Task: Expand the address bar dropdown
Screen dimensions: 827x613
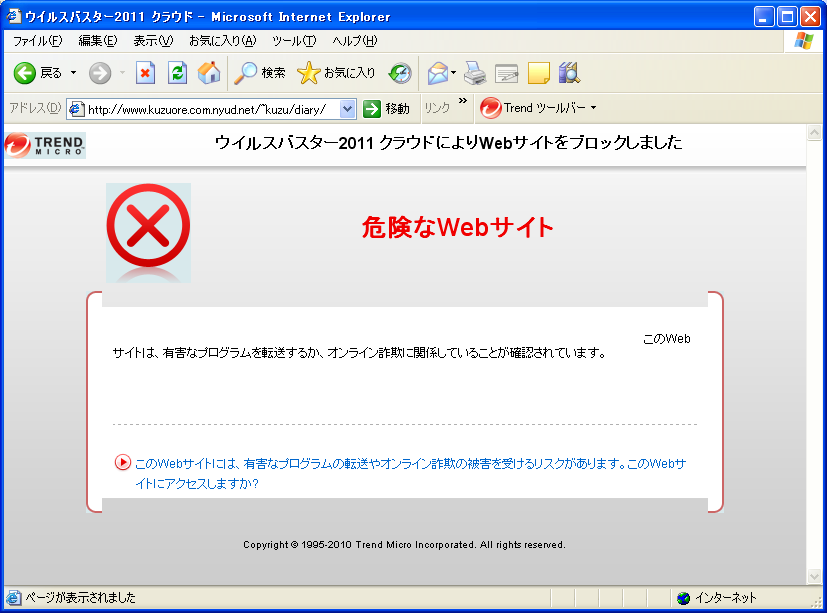Action: 347,109
